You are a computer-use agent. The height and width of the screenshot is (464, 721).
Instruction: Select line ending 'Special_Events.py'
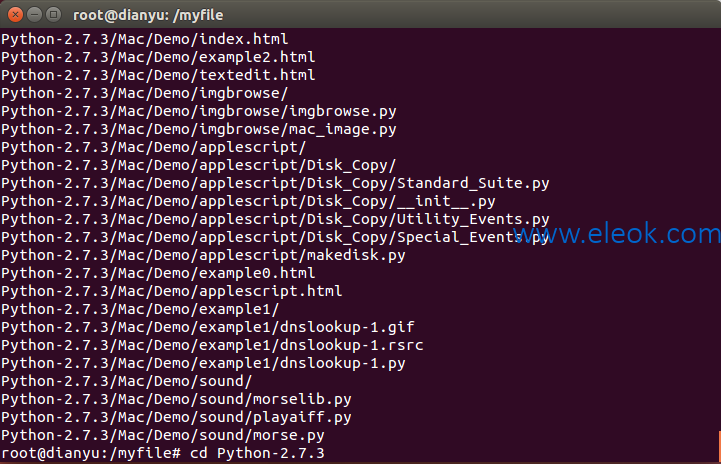275,237
